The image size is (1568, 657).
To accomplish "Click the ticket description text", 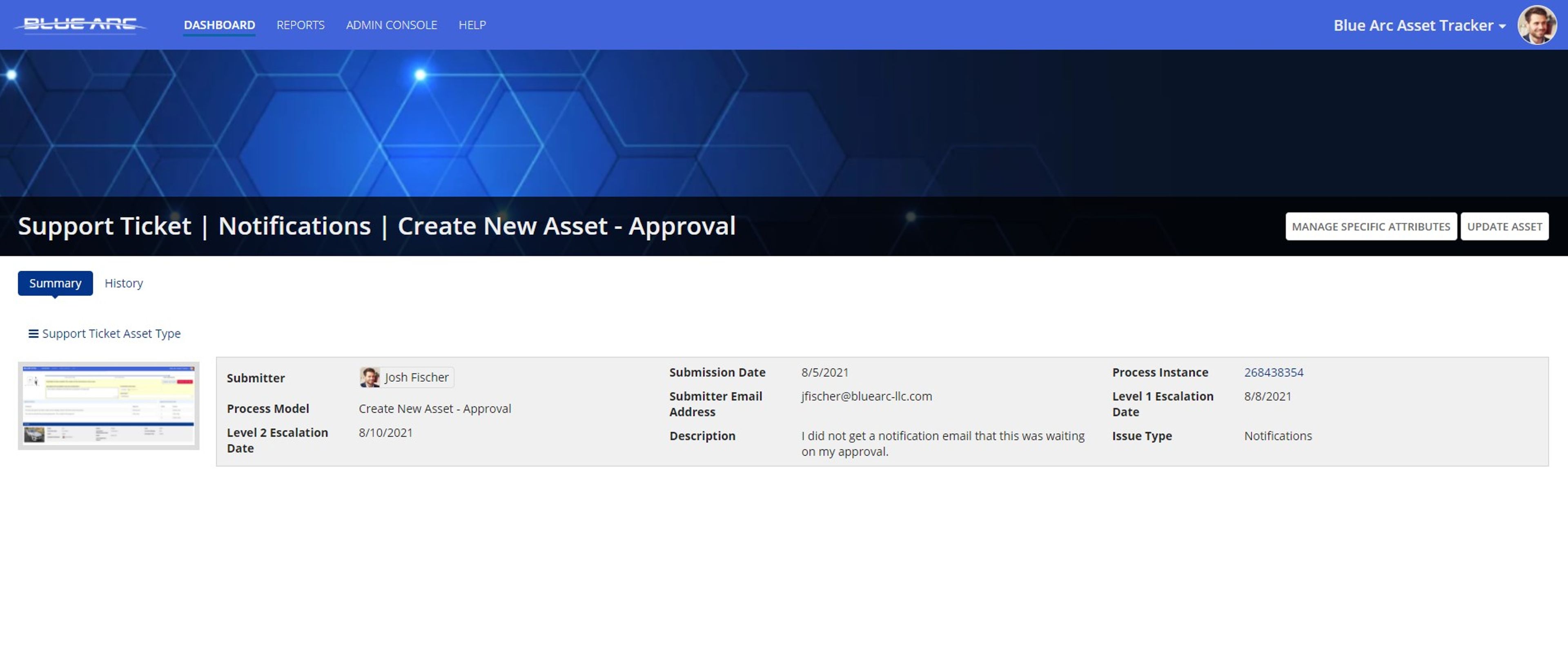I will 943,444.
